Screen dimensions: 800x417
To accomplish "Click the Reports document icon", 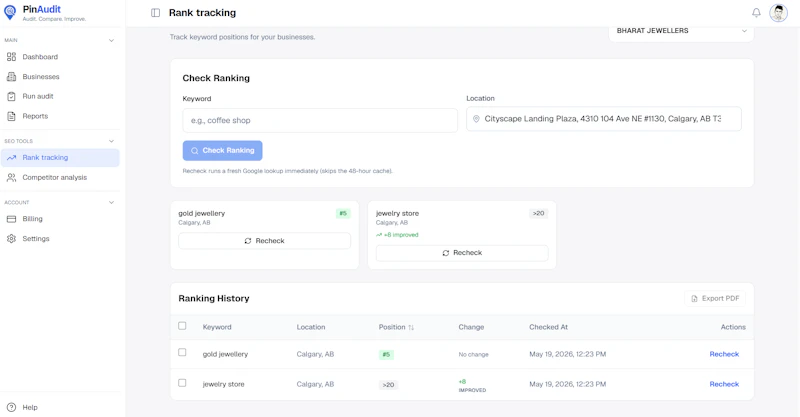I will [11, 116].
